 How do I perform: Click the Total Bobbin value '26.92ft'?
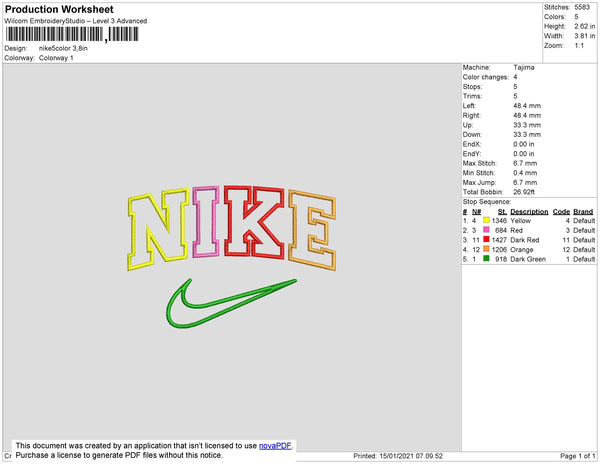click(524, 192)
